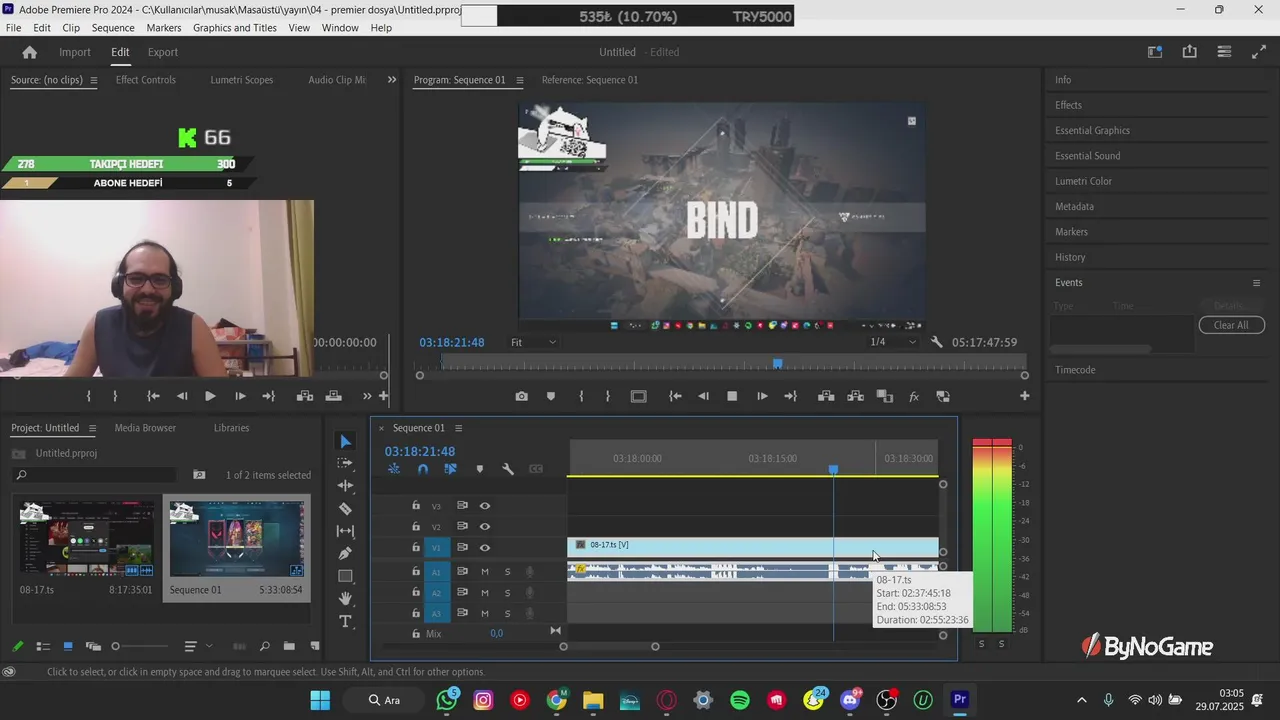Viewport: 1280px width, 720px height.
Task: Toggle V3 track output eye
Action: pos(484,506)
